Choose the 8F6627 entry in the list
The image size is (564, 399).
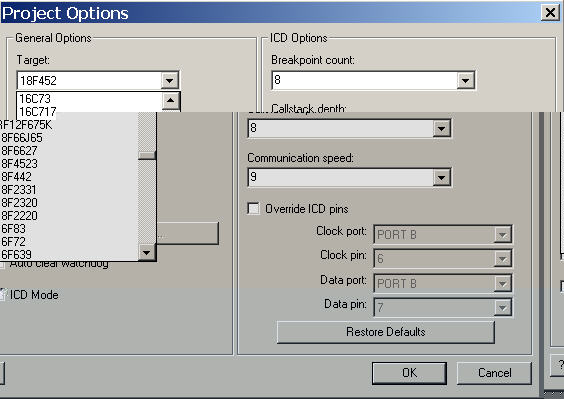pos(68,151)
